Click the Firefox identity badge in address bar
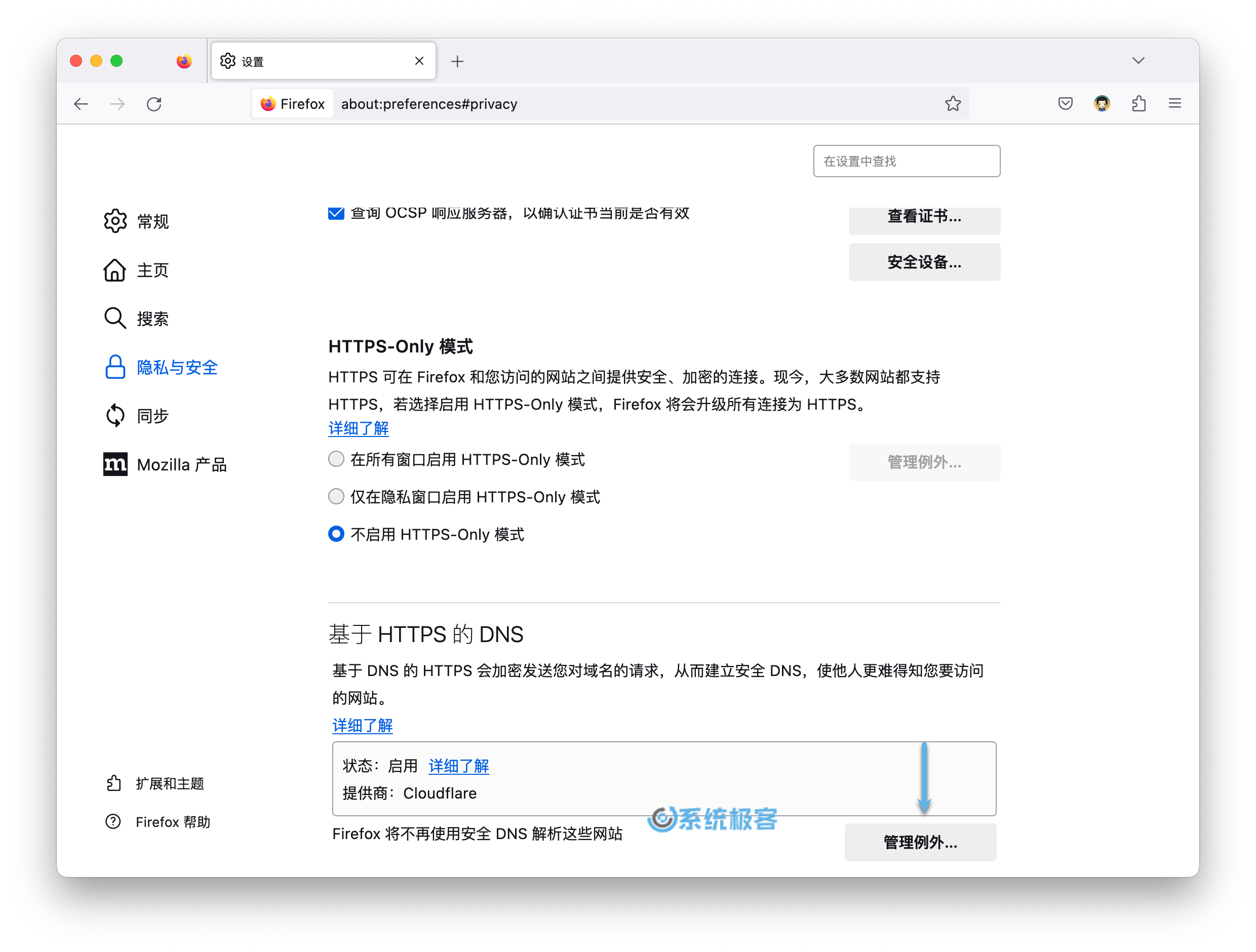The image size is (1256, 952). (x=292, y=104)
